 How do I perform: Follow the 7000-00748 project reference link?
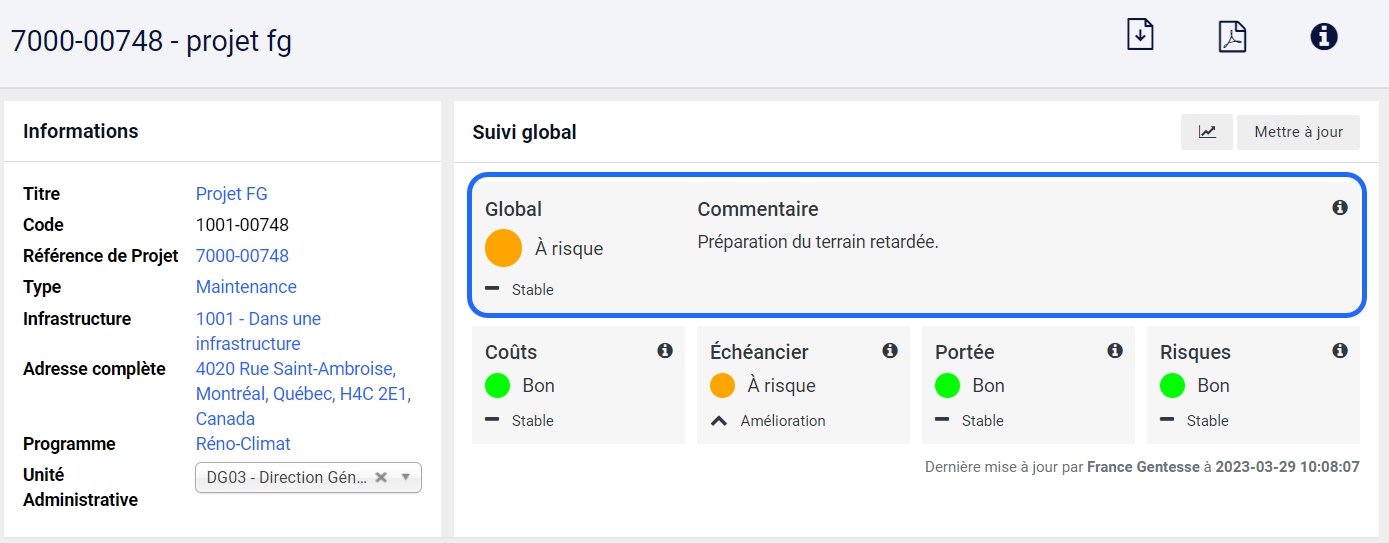[242, 256]
